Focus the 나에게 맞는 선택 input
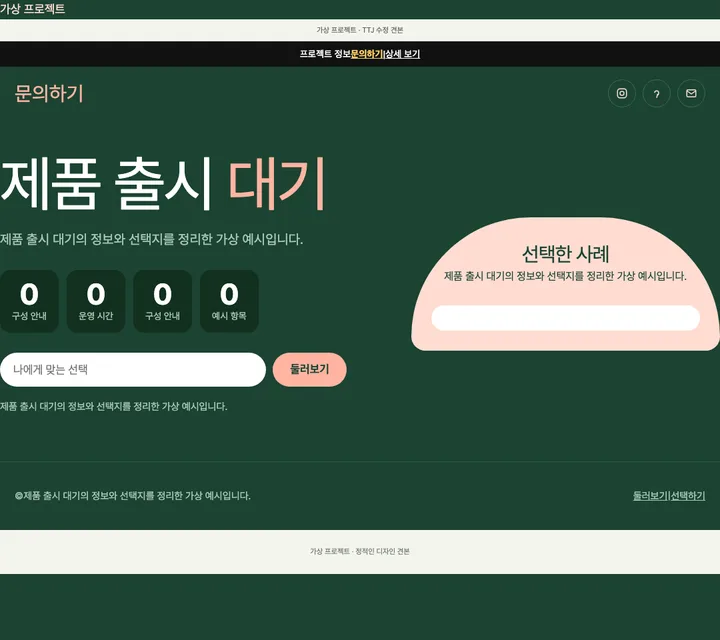The height and width of the screenshot is (640, 720). (133, 370)
